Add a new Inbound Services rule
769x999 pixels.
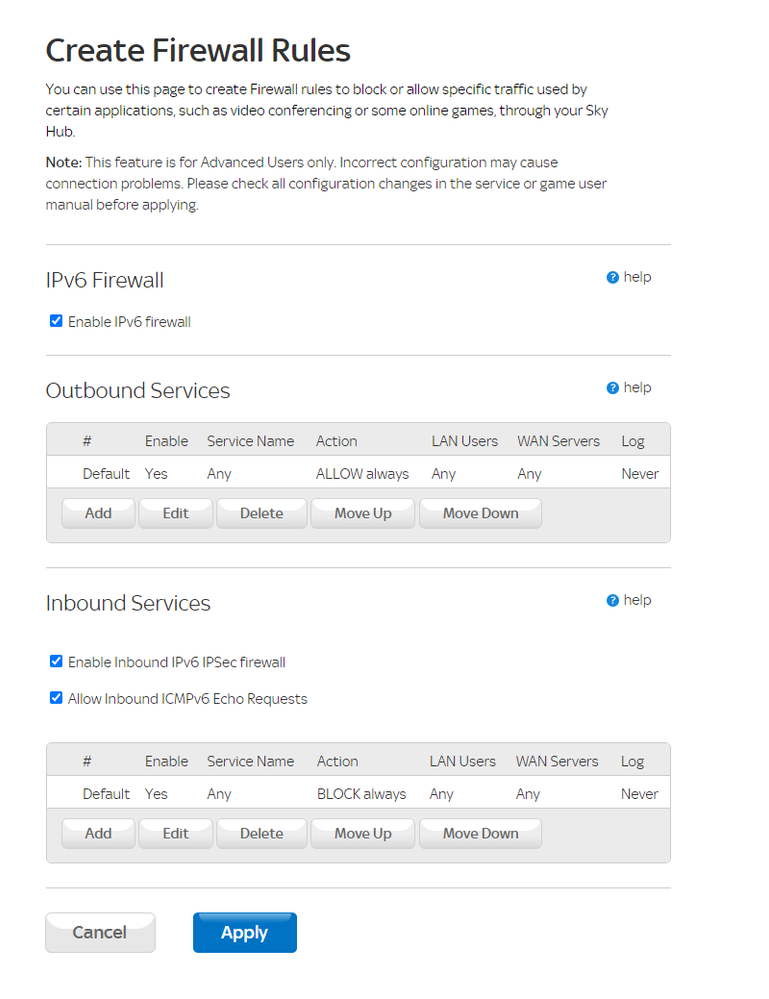tap(98, 833)
